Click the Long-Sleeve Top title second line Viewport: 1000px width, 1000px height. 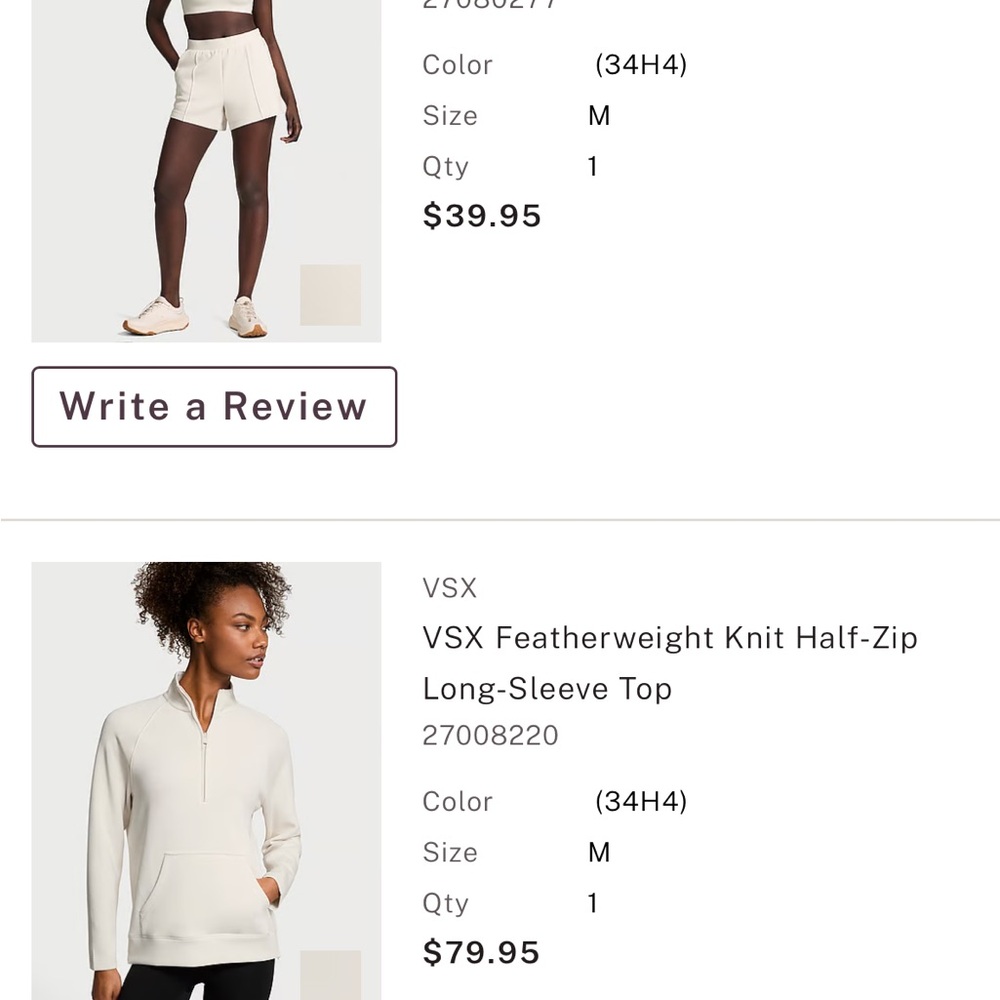[x=546, y=688]
